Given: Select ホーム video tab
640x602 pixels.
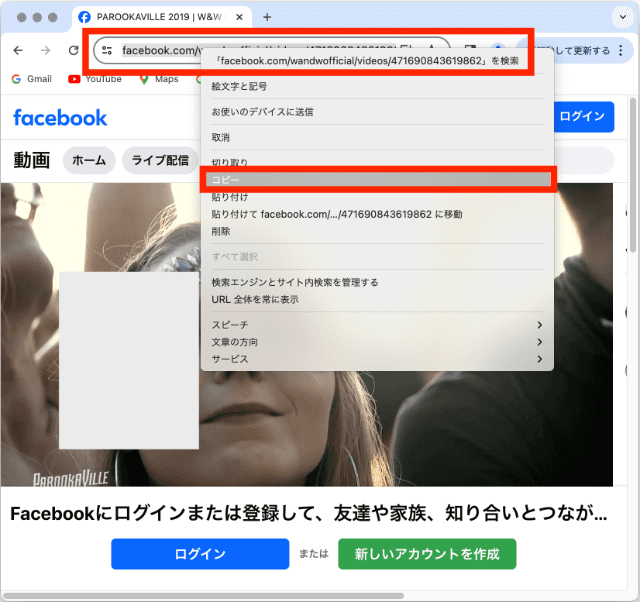Looking at the screenshot, I should [x=89, y=160].
